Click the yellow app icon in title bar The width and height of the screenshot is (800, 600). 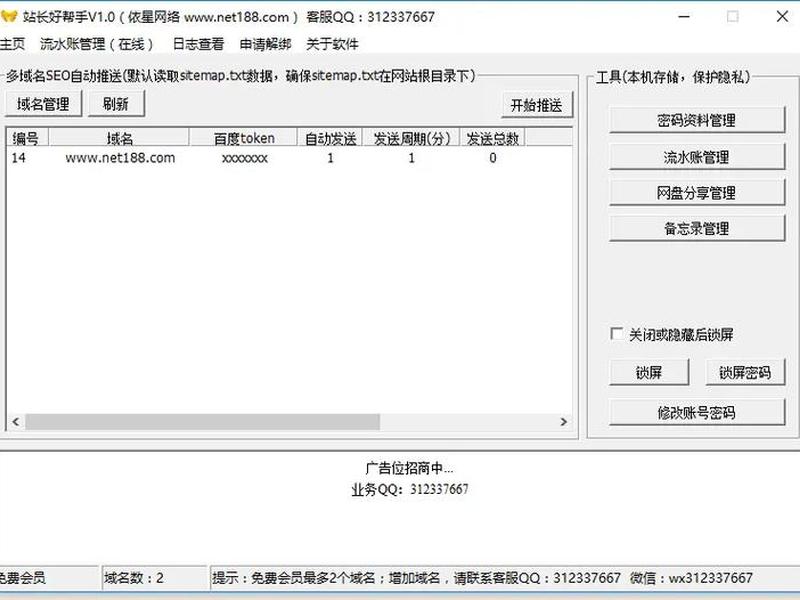coord(8,16)
